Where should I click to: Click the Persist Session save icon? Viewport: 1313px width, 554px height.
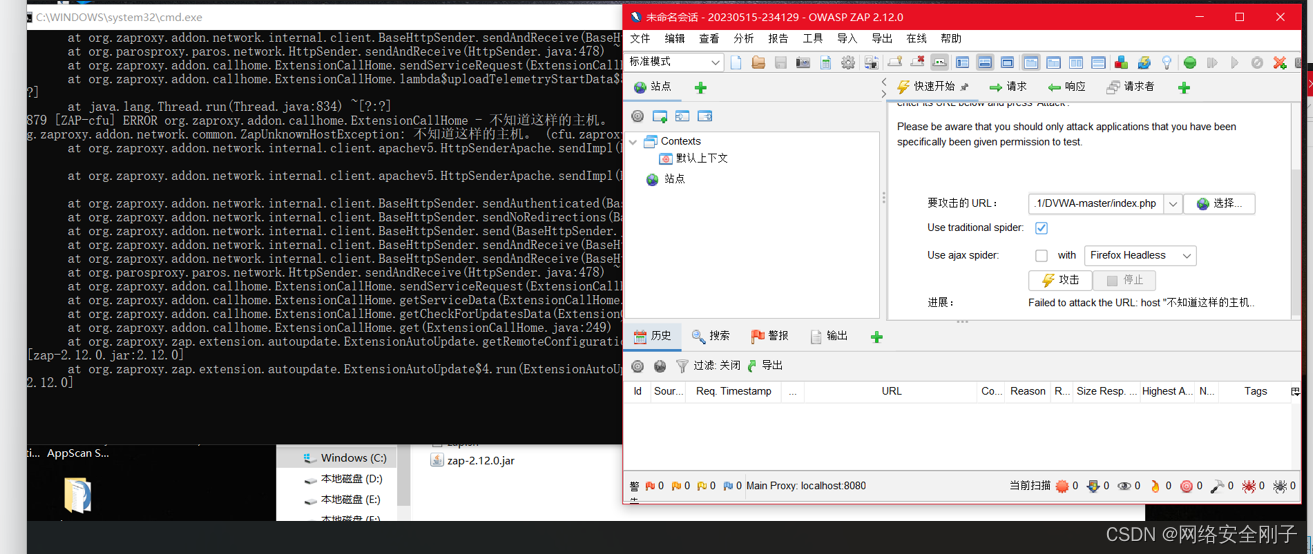click(x=781, y=62)
